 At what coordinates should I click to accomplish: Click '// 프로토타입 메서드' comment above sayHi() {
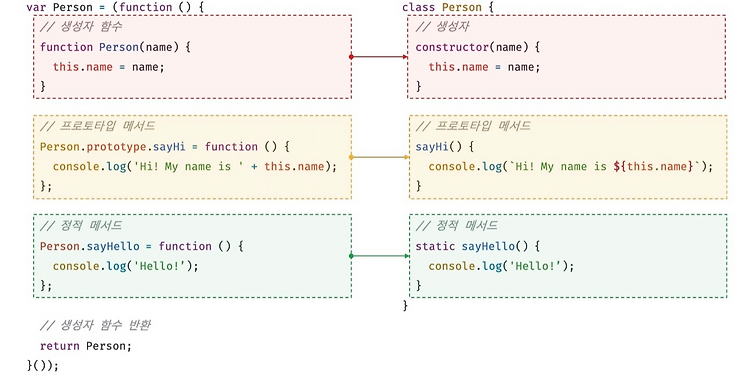point(473,126)
